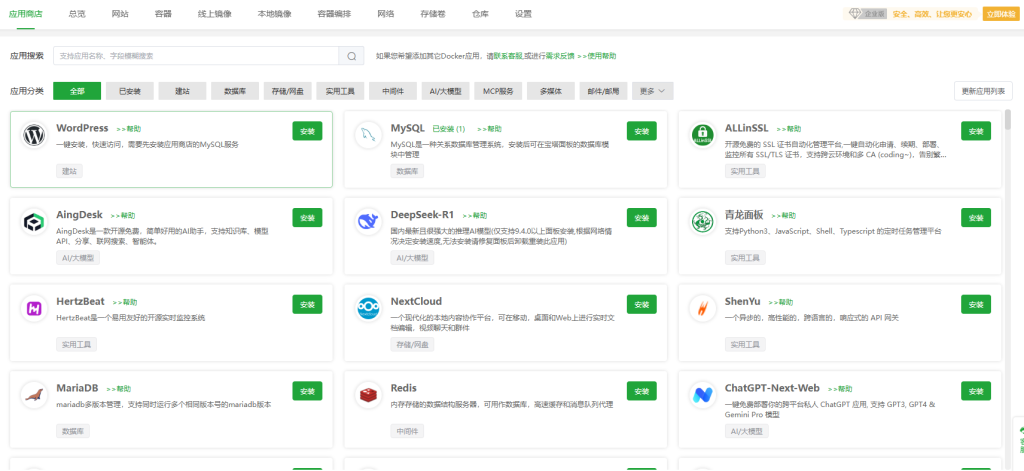Filter apps by 建站 category
1024x471 pixels.
point(182,91)
